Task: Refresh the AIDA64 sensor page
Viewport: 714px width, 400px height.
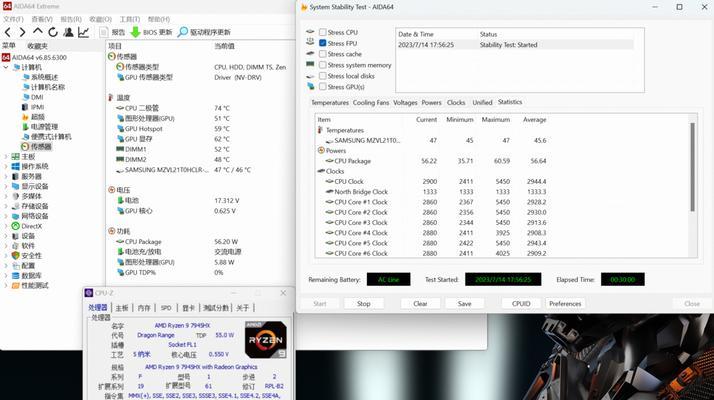Action: pyautogui.click(x=53, y=32)
